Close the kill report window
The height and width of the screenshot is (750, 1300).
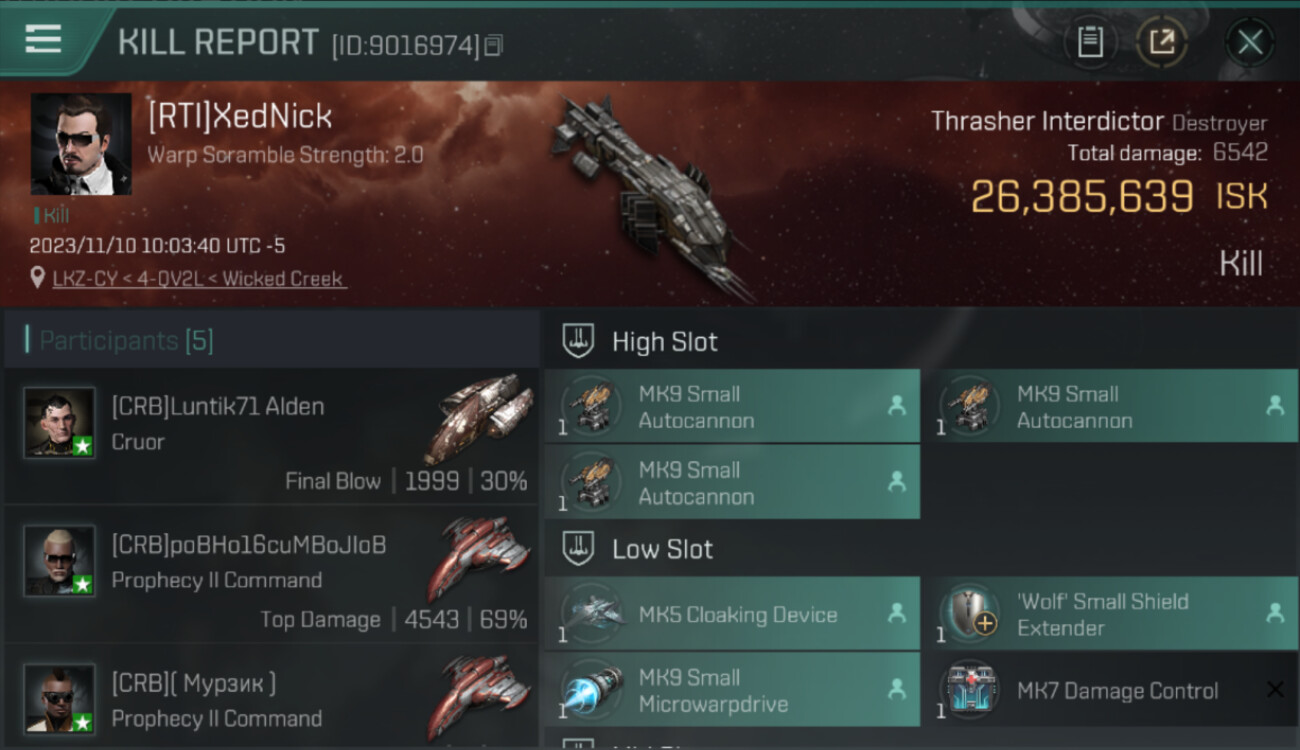[x=1250, y=42]
